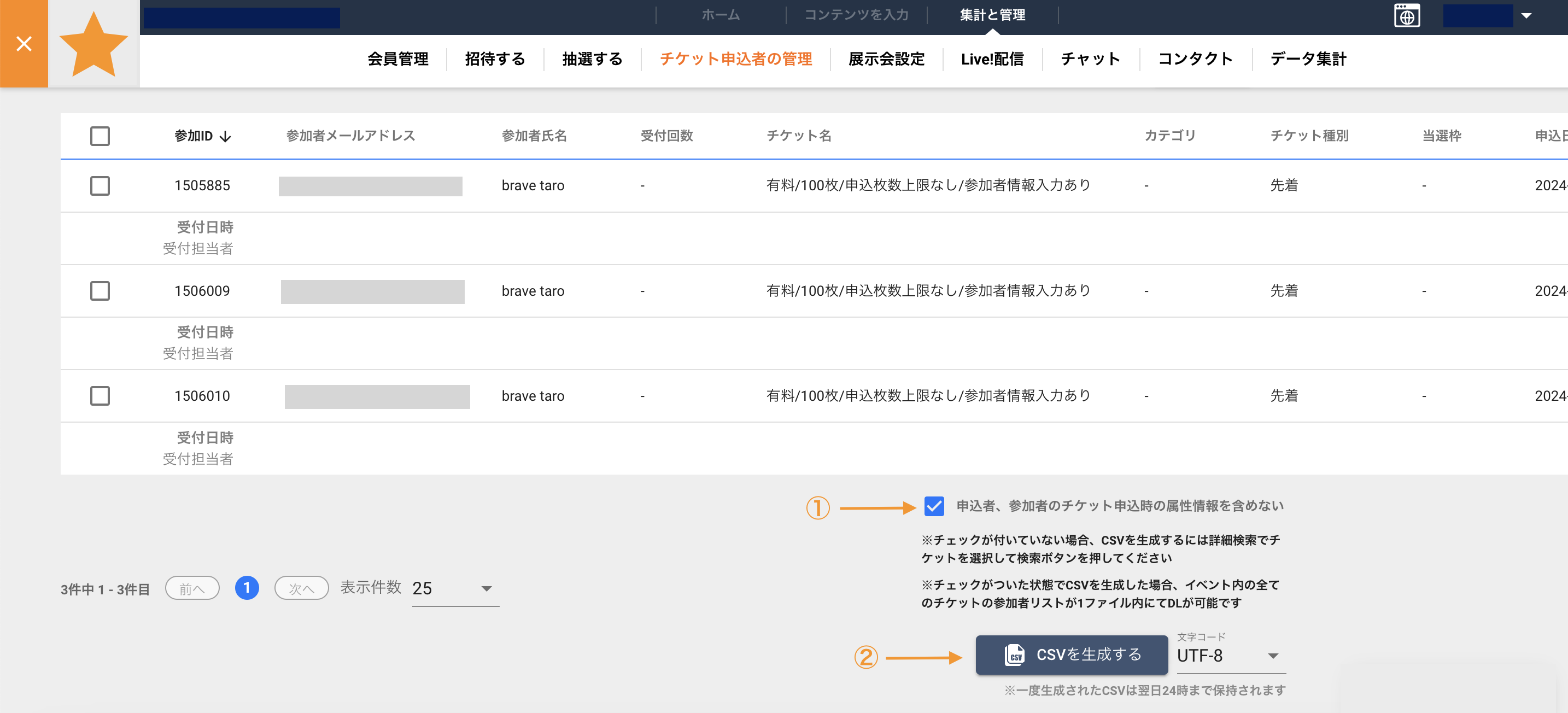The width and height of the screenshot is (1568, 713).
Task: Click the 次へ pagination button
Action: tap(302, 589)
